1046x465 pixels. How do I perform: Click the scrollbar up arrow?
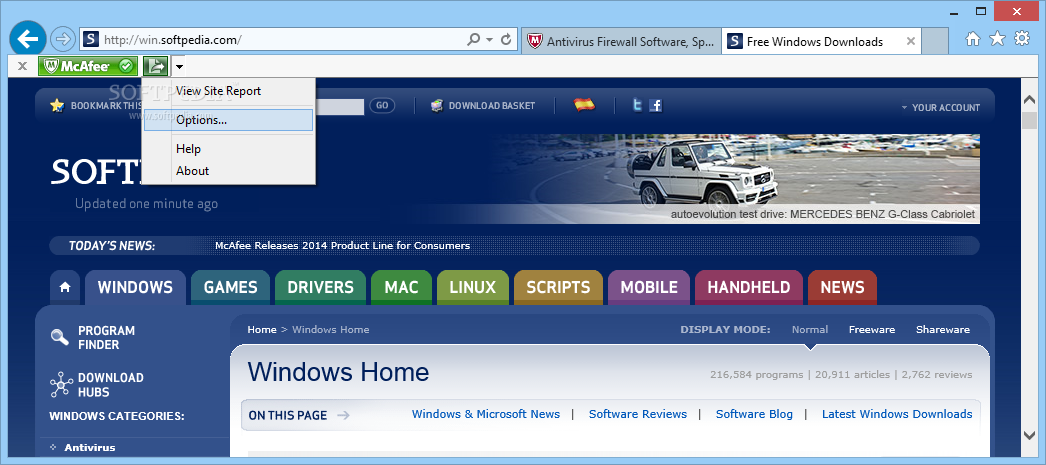(x=1029, y=101)
